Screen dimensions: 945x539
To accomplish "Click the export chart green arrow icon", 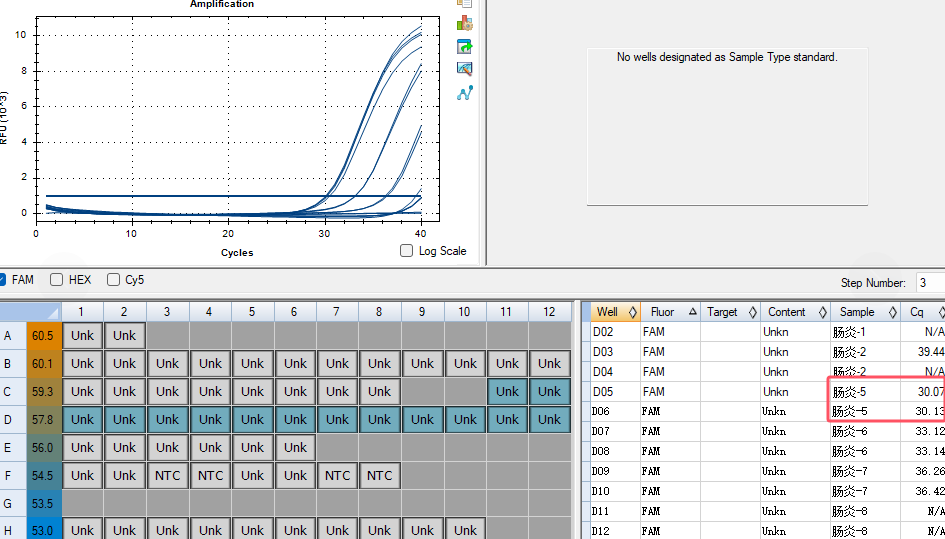I will pyautogui.click(x=464, y=46).
